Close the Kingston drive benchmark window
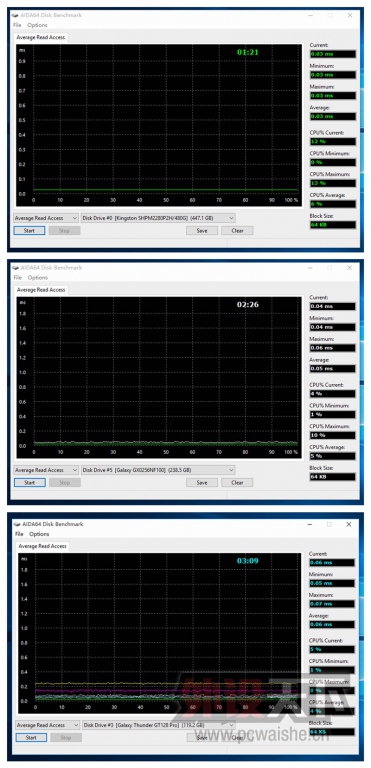The height and width of the screenshot is (768, 371). coord(350,15)
